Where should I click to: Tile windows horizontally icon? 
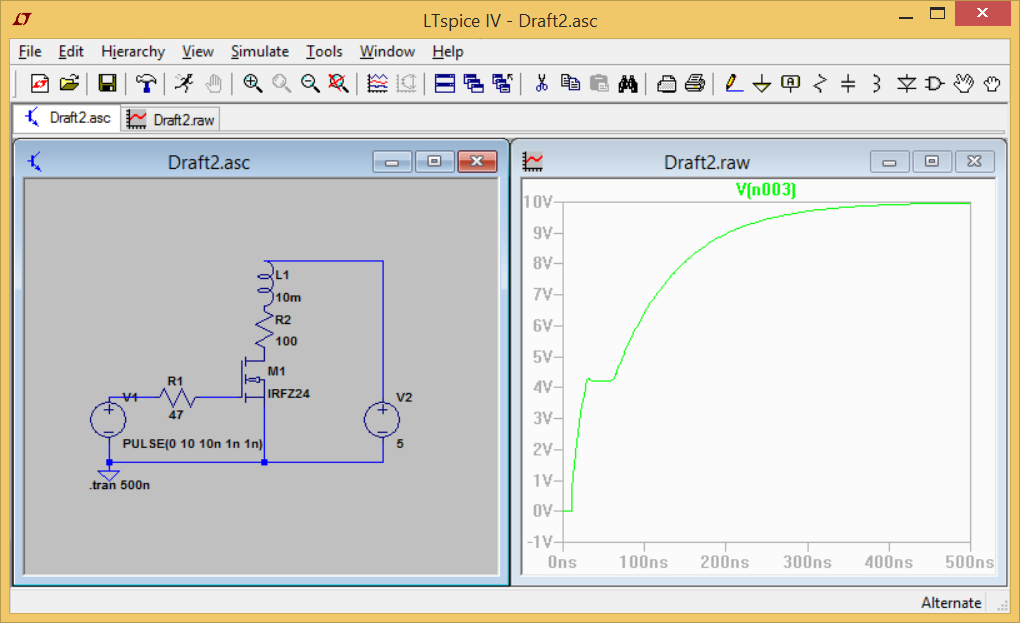click(x=445, y=83)
